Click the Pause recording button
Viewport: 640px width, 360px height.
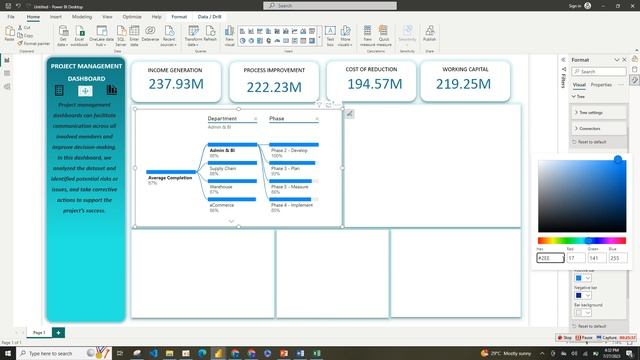point(584,338)
